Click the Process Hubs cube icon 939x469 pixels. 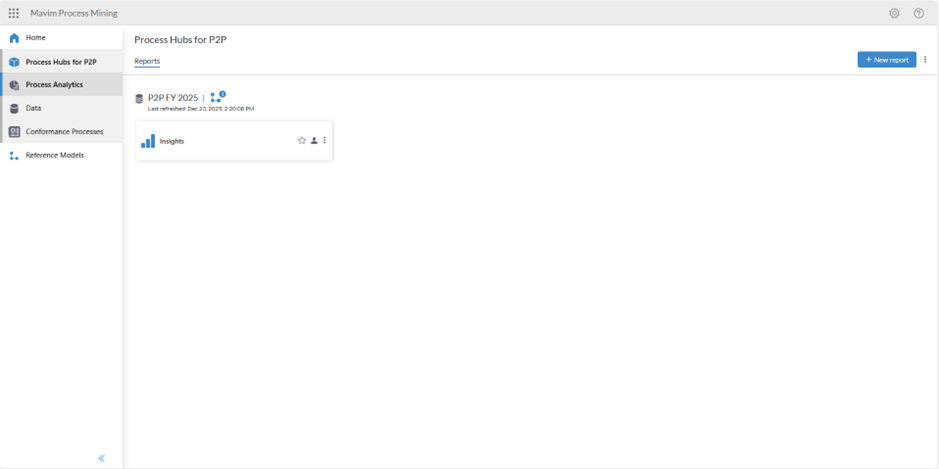point(14,62)
